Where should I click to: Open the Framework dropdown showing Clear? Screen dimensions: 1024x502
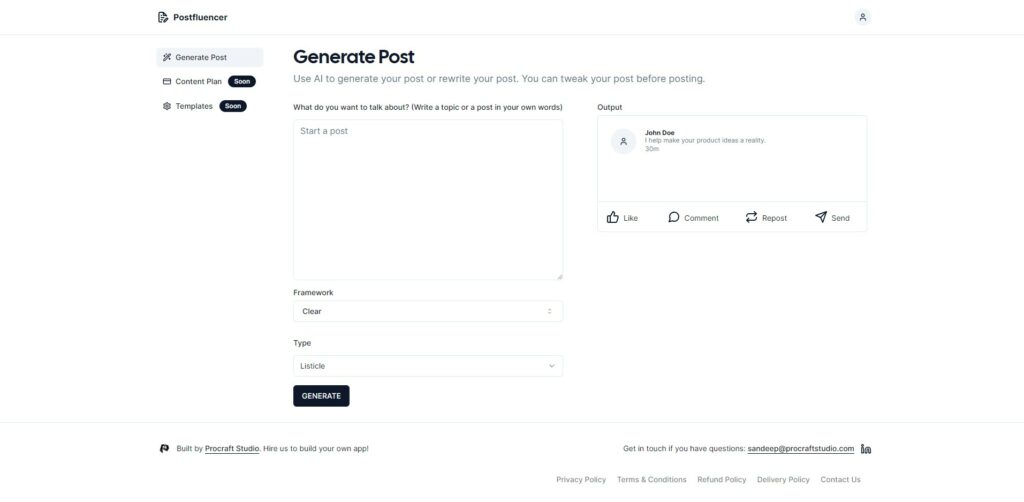coord(428,311)
